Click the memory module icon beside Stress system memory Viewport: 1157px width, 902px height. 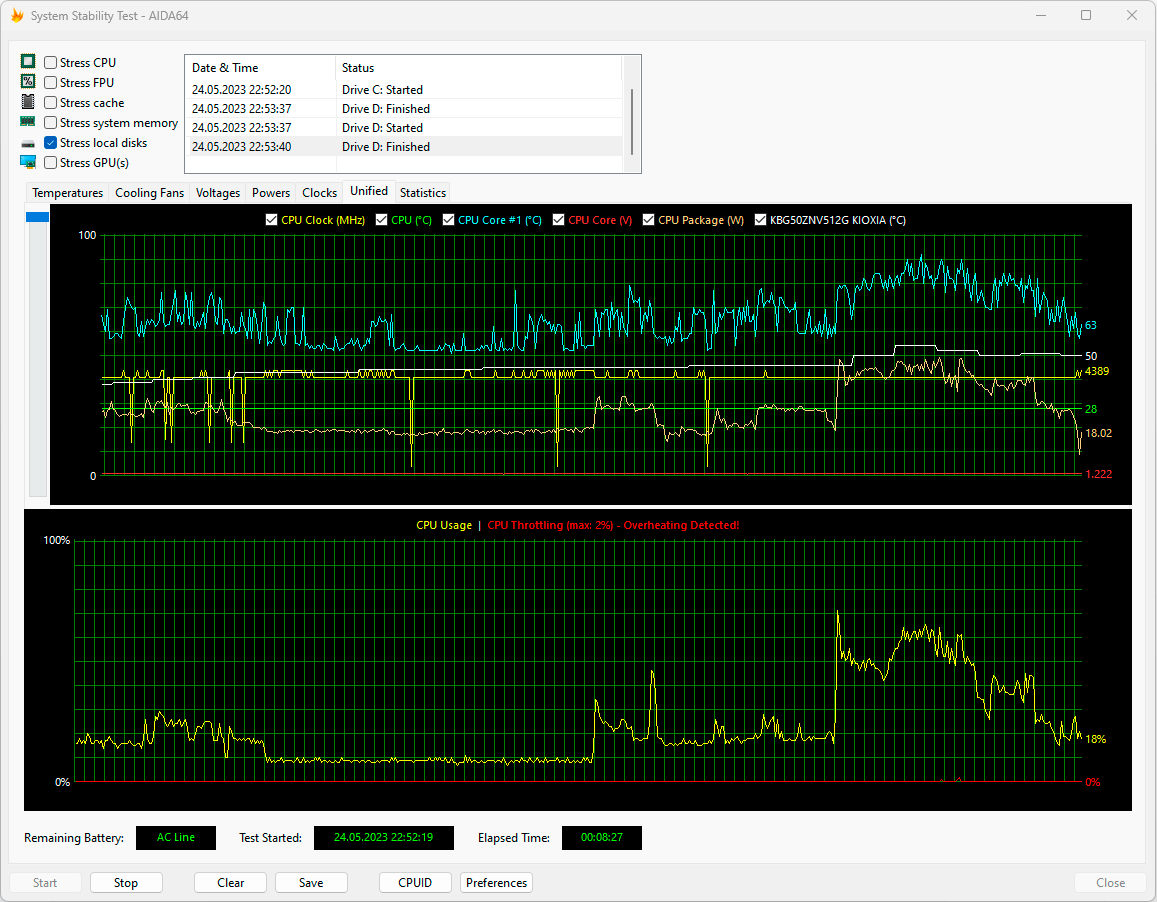point(28,122)
